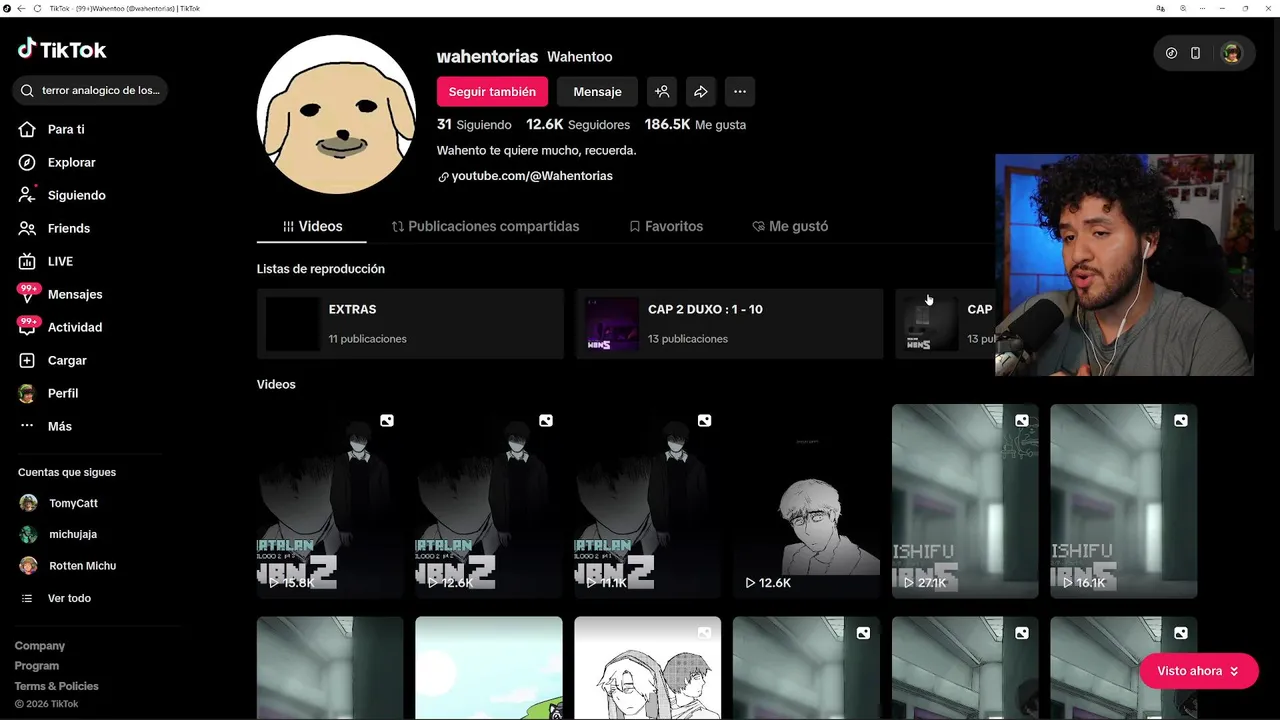Open the EXTRAS playlist
This screenshot has height=720, width=1280.
(x=410, y=324)
